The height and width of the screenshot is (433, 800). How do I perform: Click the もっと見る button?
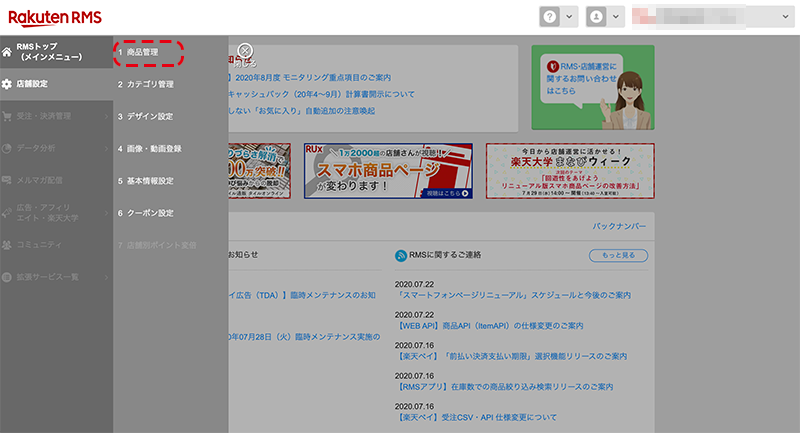pyautogui.click(x=618, y=255)
